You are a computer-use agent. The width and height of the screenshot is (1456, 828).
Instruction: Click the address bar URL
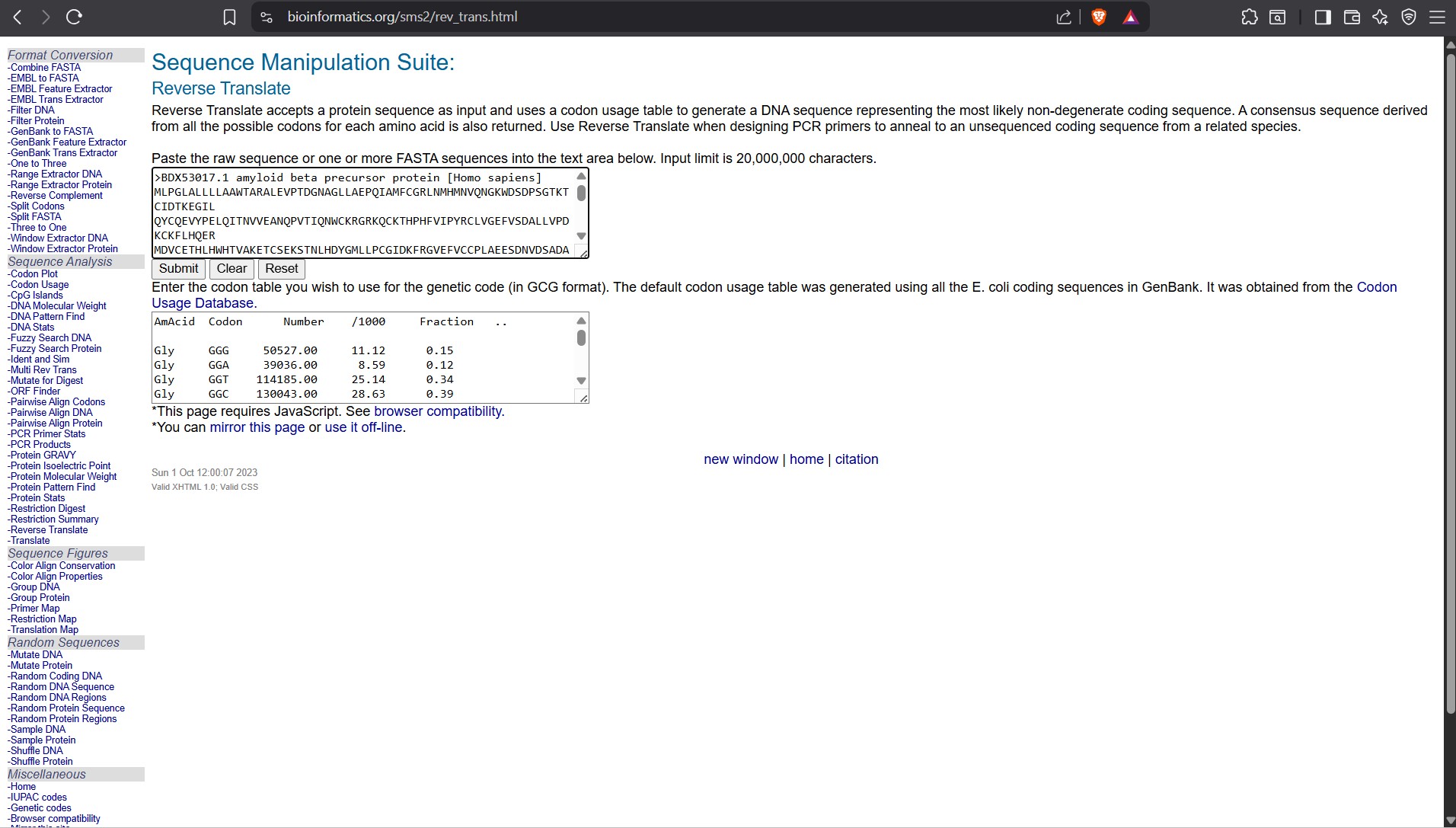point(402,17)
